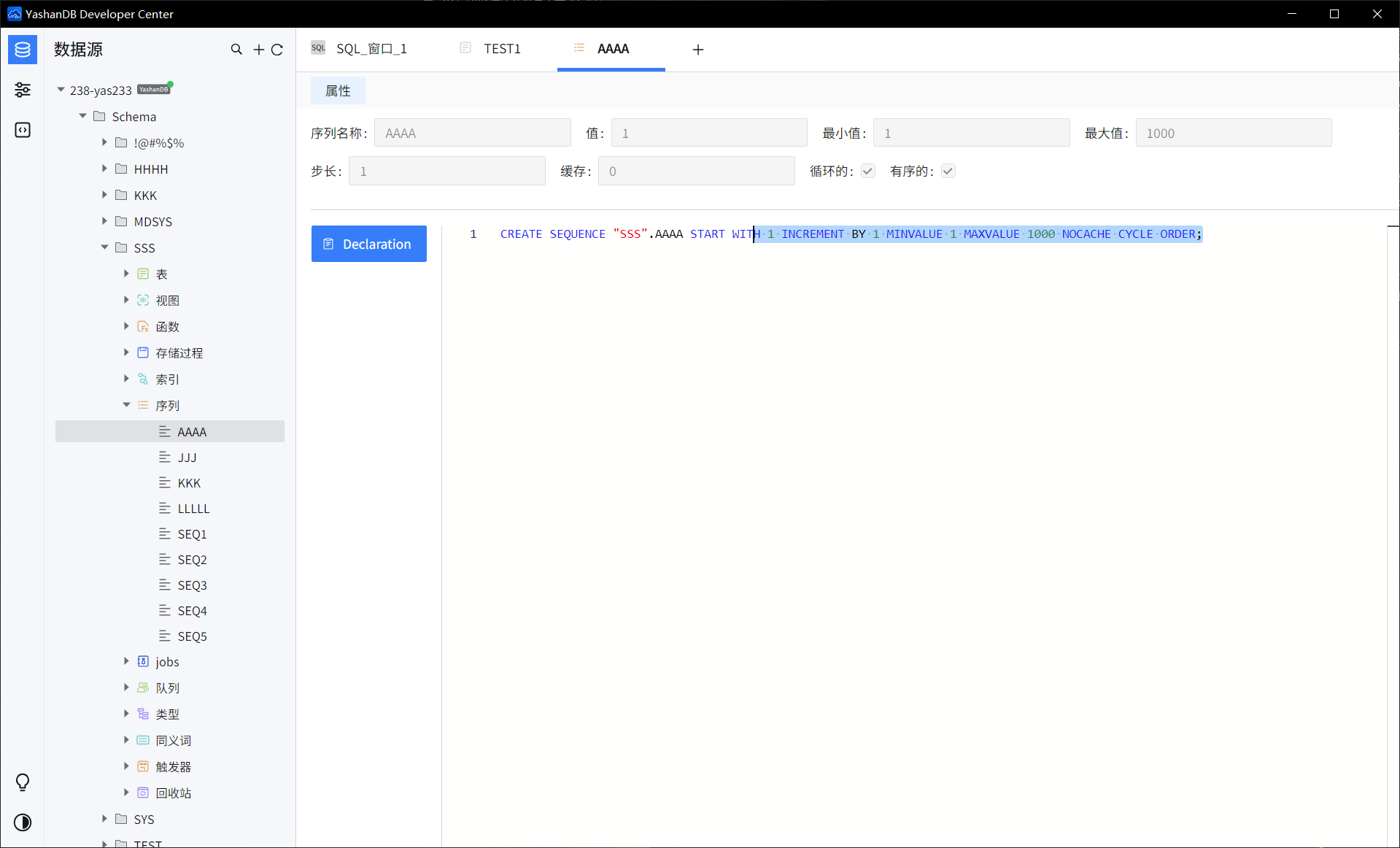Click the 最大值 input field
1400x848 pixels.
(x=1234, y=133)
